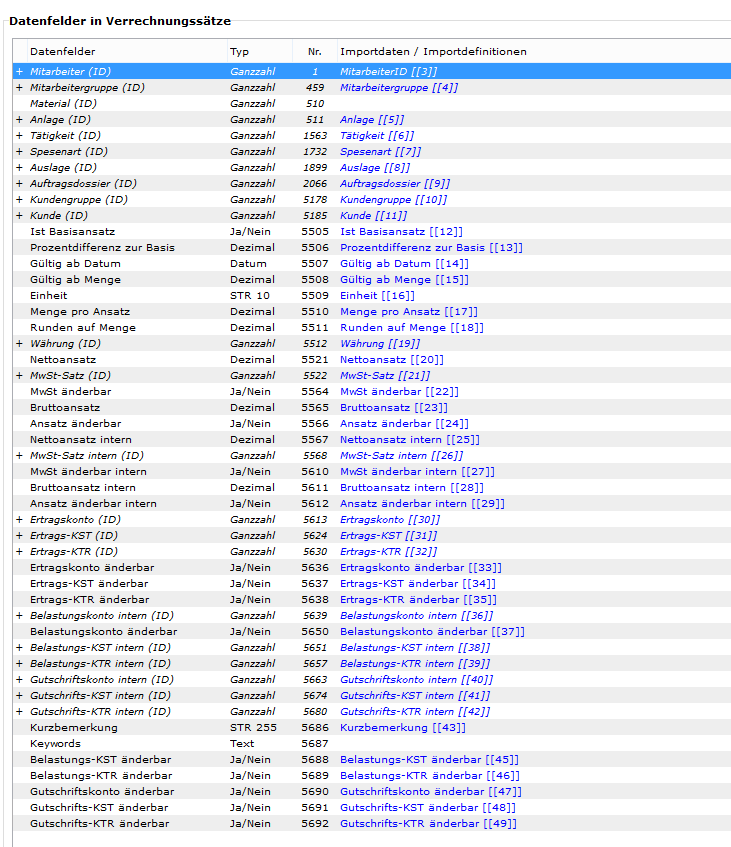Viewport: 731px width, 847px height.
Task: Expand the Anlage (ID) entry
Action: 19,120
